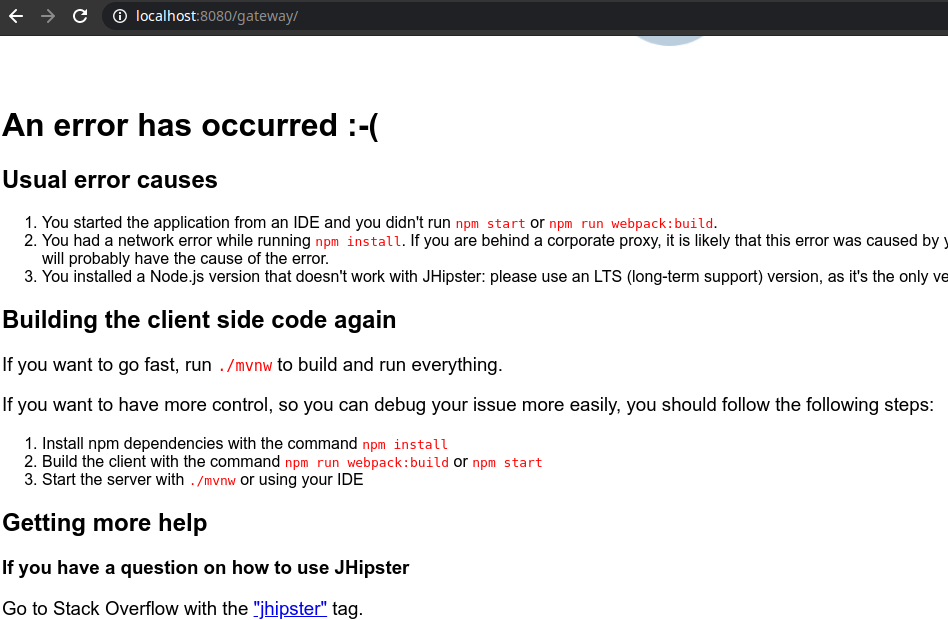Click 'If you want to have more control' paragraph
Screen dimensions: 948x620
click(x=468, y=405)
